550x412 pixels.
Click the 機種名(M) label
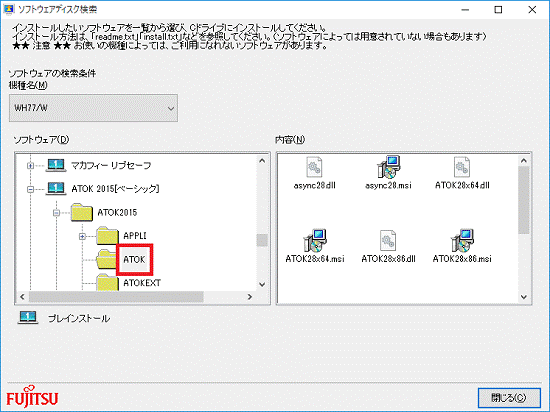coord(28,85)
